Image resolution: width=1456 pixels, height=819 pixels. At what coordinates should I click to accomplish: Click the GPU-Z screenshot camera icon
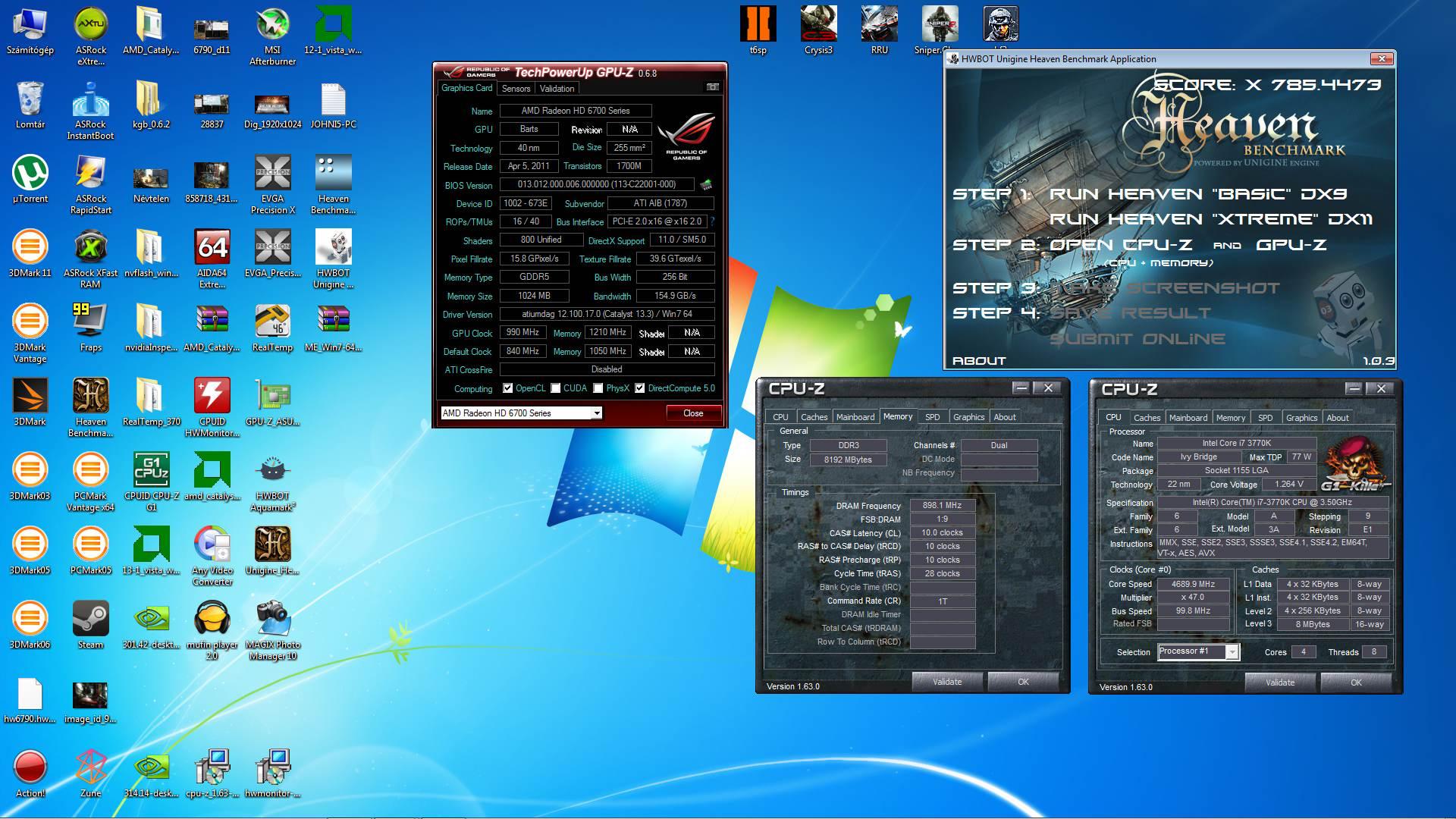712,87
